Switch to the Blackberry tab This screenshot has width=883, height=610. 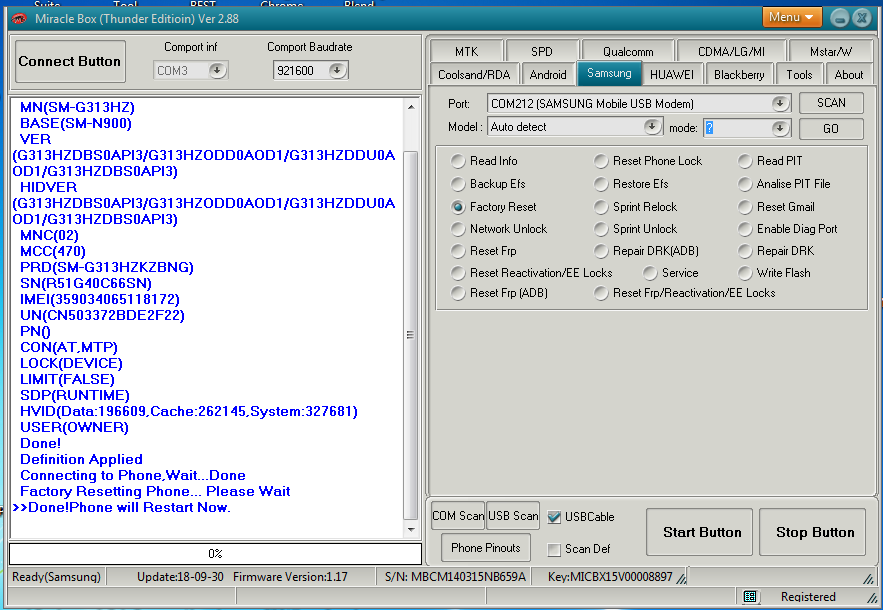click(739, 74)
